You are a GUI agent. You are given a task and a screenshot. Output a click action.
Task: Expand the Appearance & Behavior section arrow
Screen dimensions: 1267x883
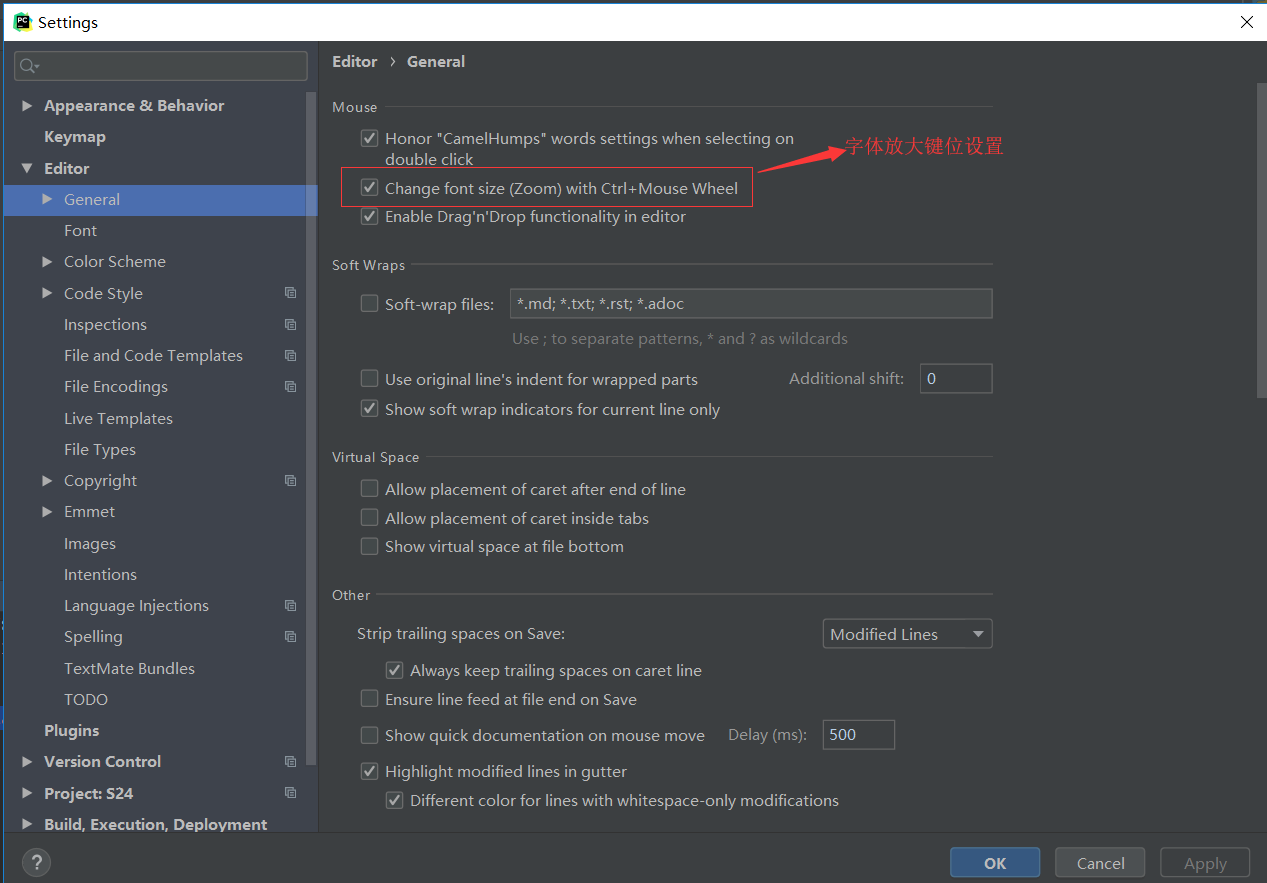(27, 105)
